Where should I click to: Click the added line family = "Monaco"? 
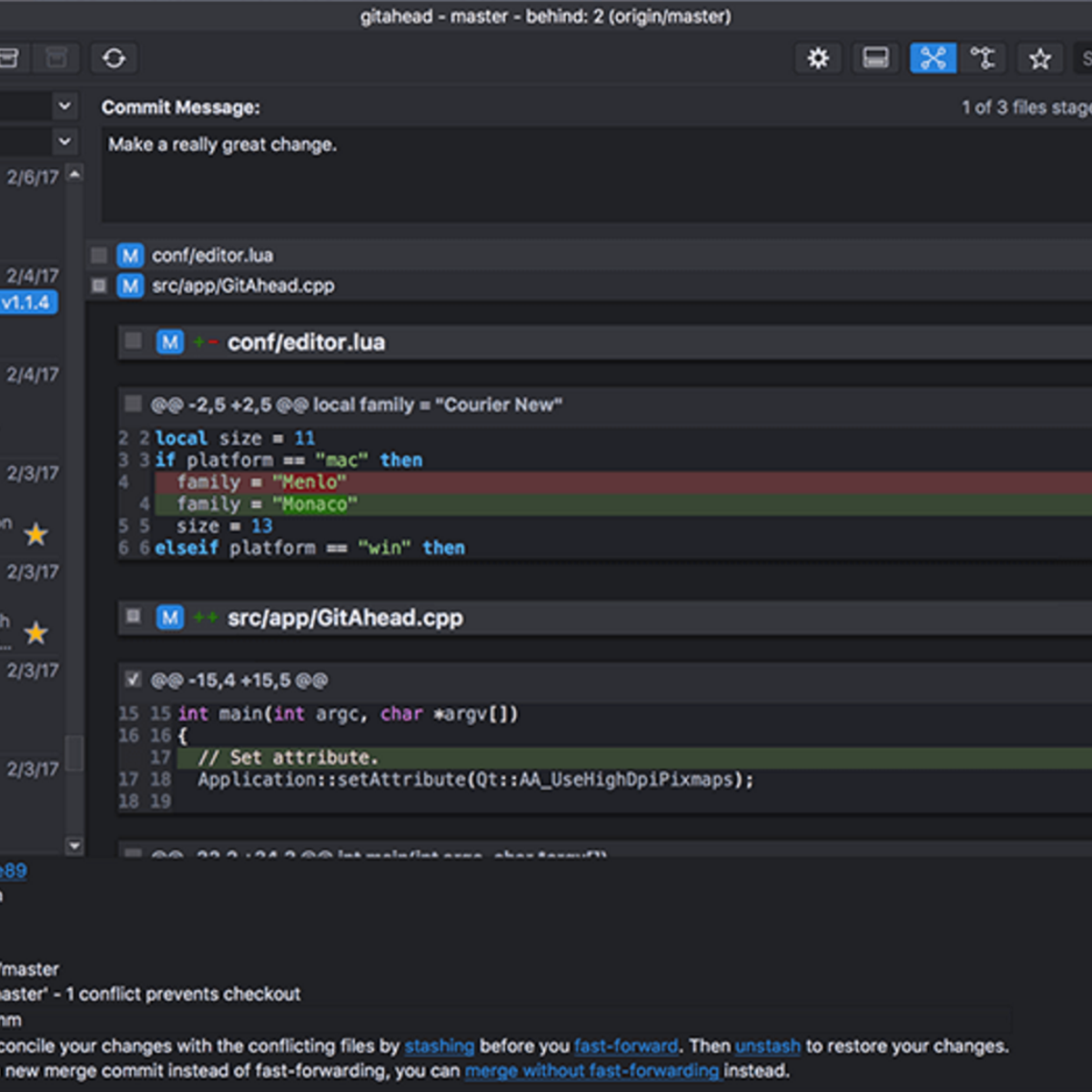622,504
